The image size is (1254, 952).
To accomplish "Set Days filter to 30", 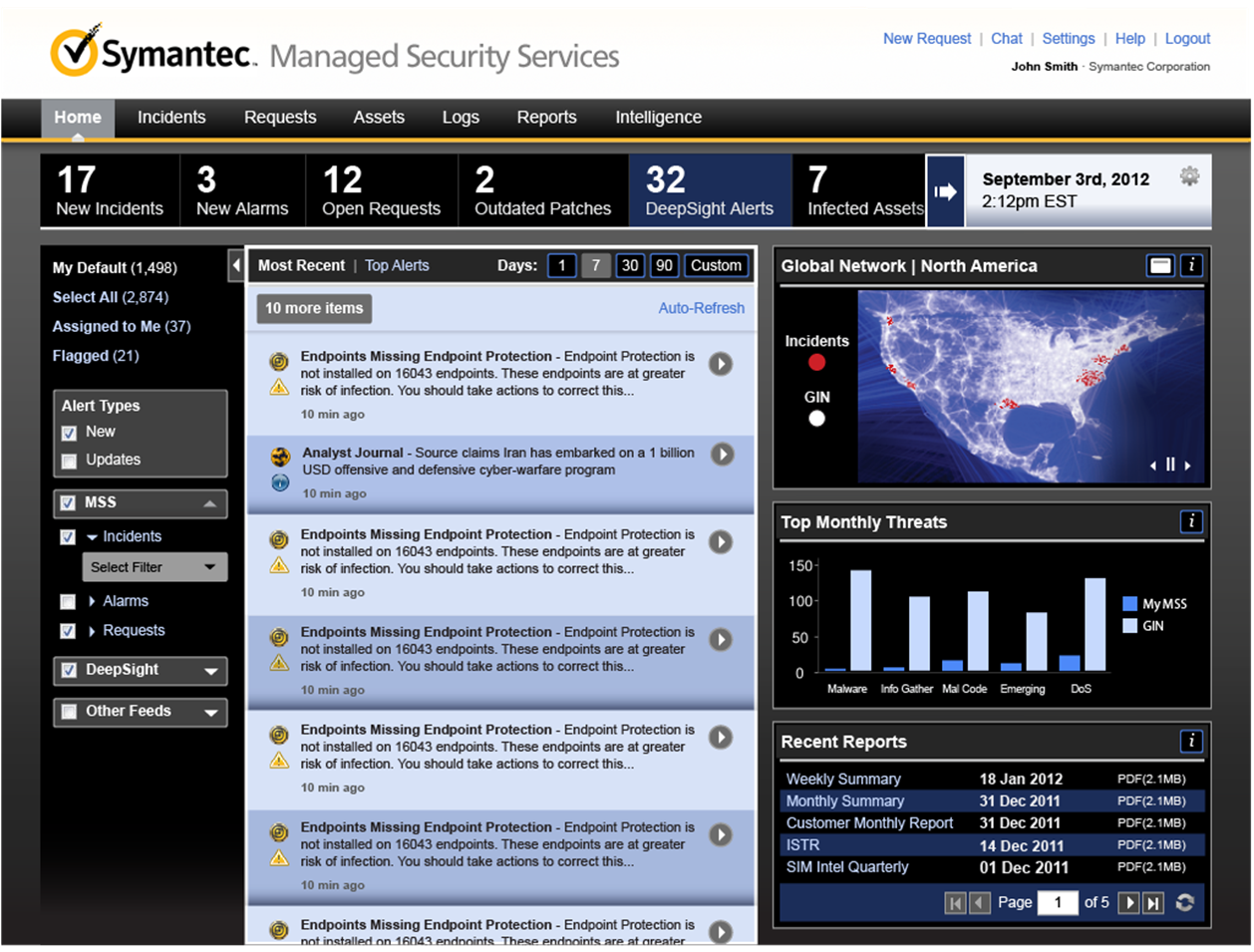I will (630, 266).
